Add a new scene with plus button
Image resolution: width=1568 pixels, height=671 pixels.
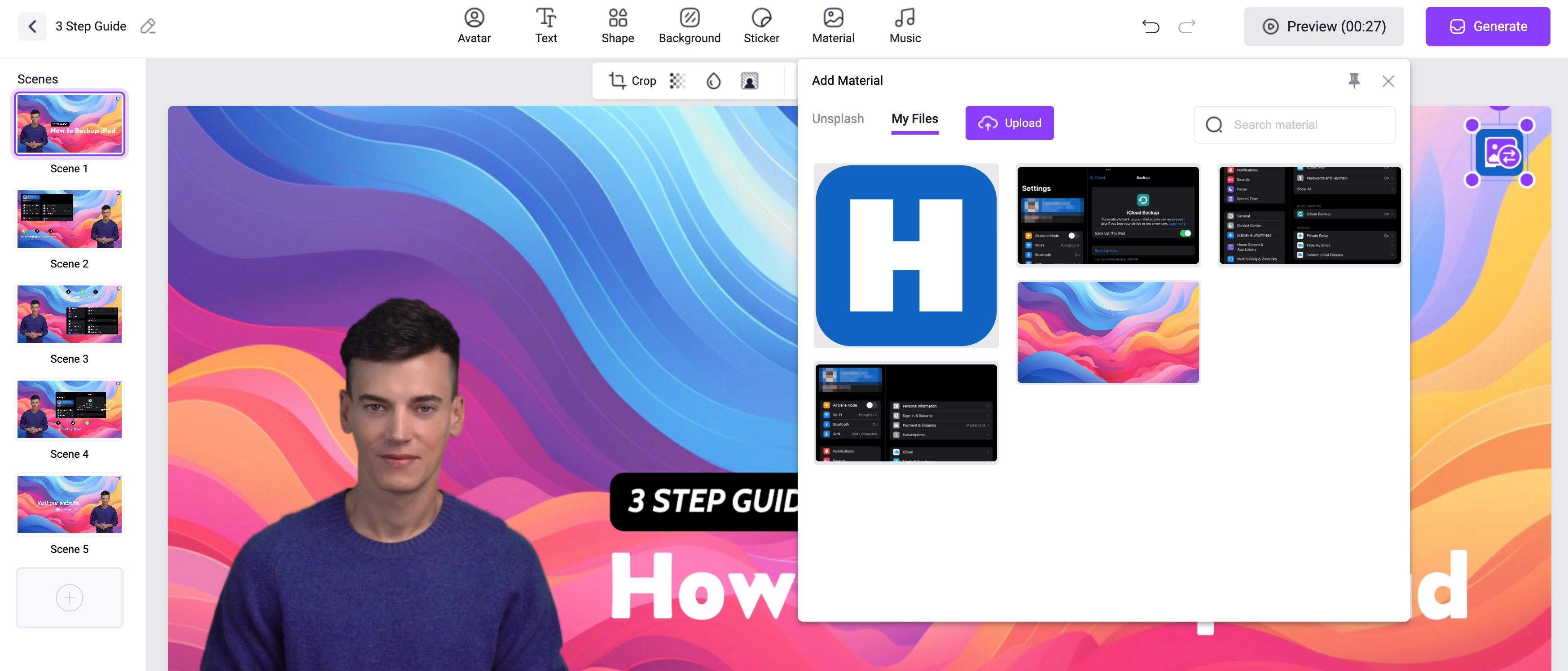pos(70,597)
